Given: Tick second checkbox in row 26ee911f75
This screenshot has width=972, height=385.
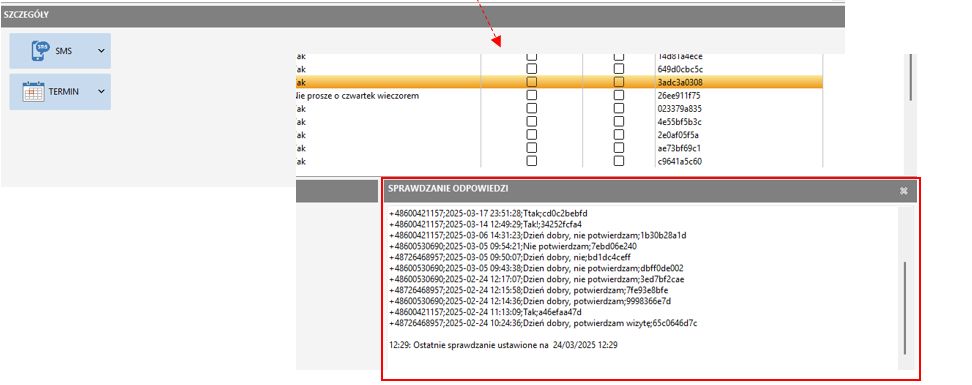Looking at the screenshot, I should pos(619,95).
